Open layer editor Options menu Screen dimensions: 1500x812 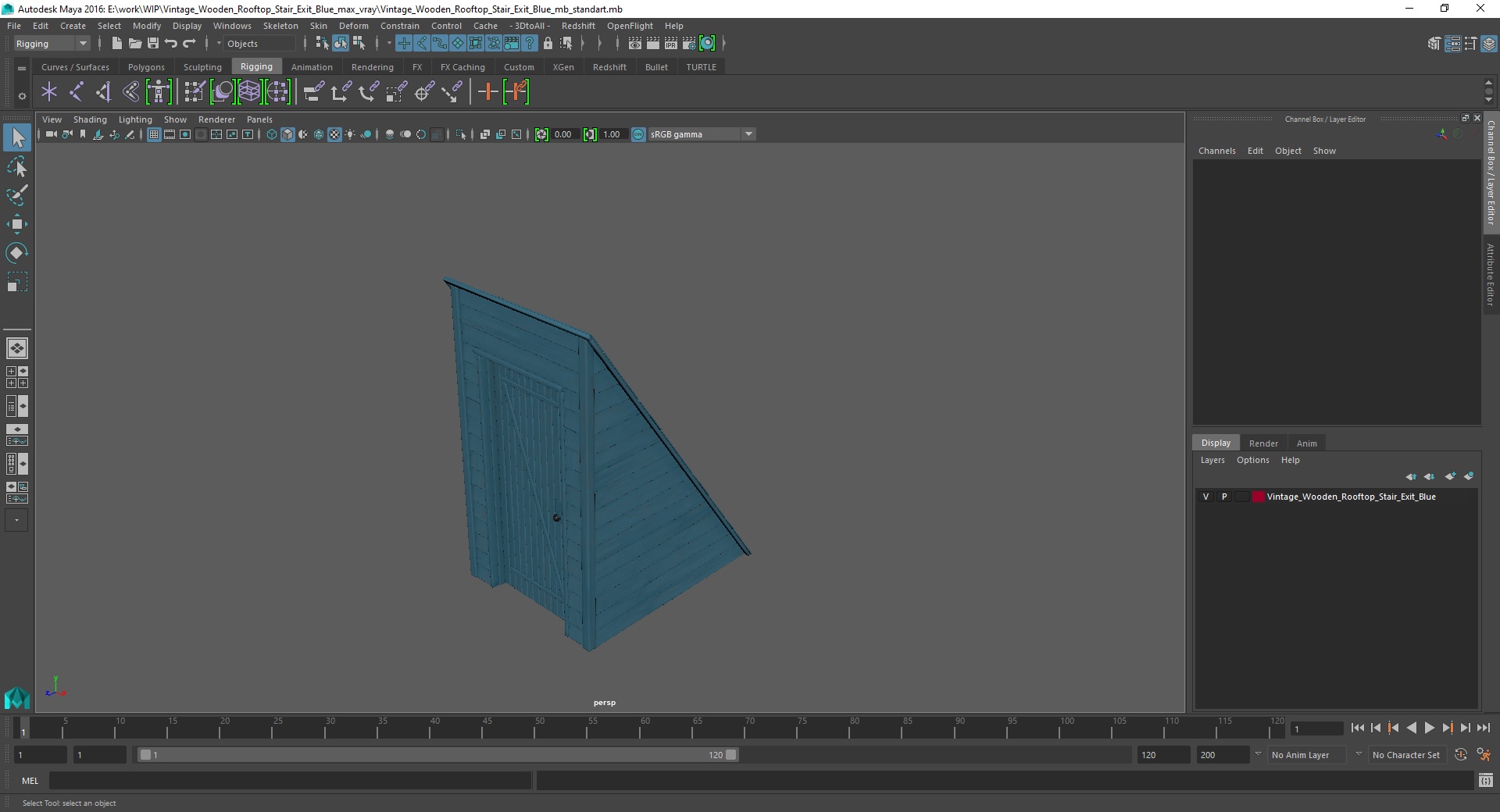(1252, 460)
